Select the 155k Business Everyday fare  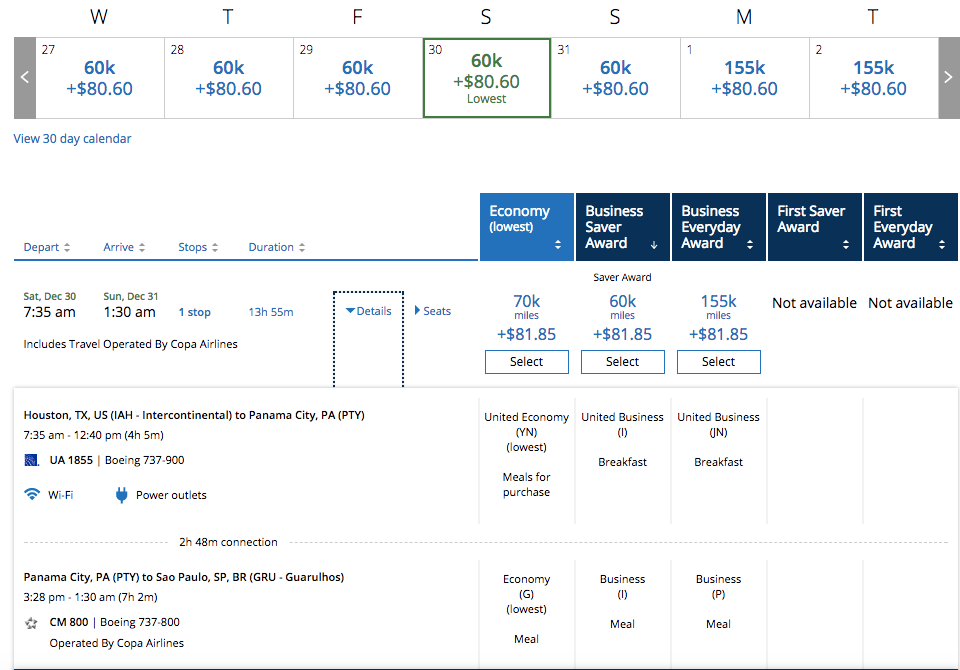(718, 362)
